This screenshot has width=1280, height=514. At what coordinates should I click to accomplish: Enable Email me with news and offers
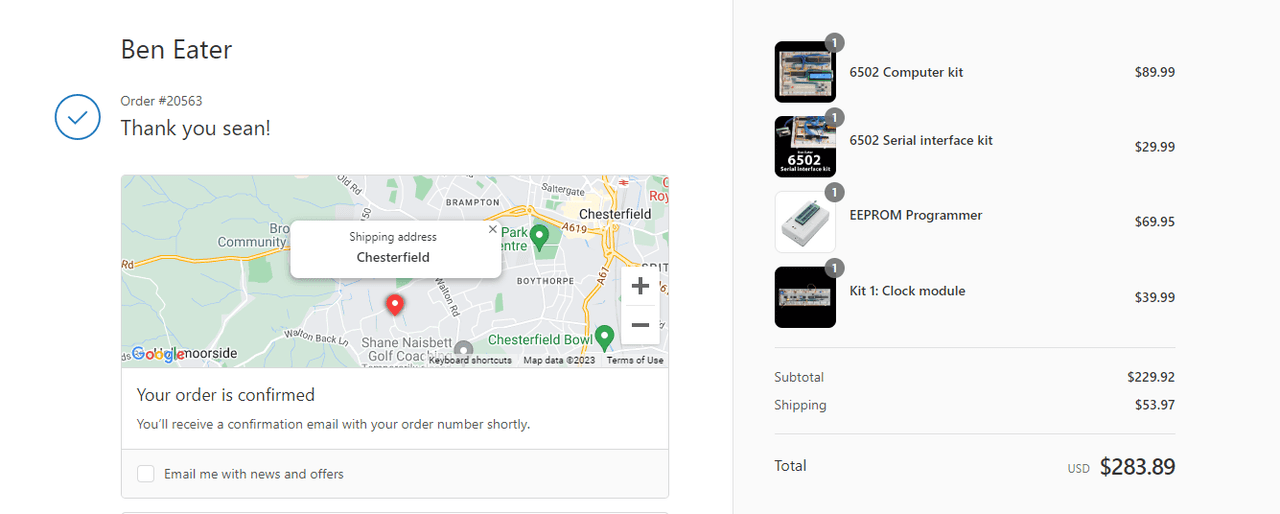146,474
